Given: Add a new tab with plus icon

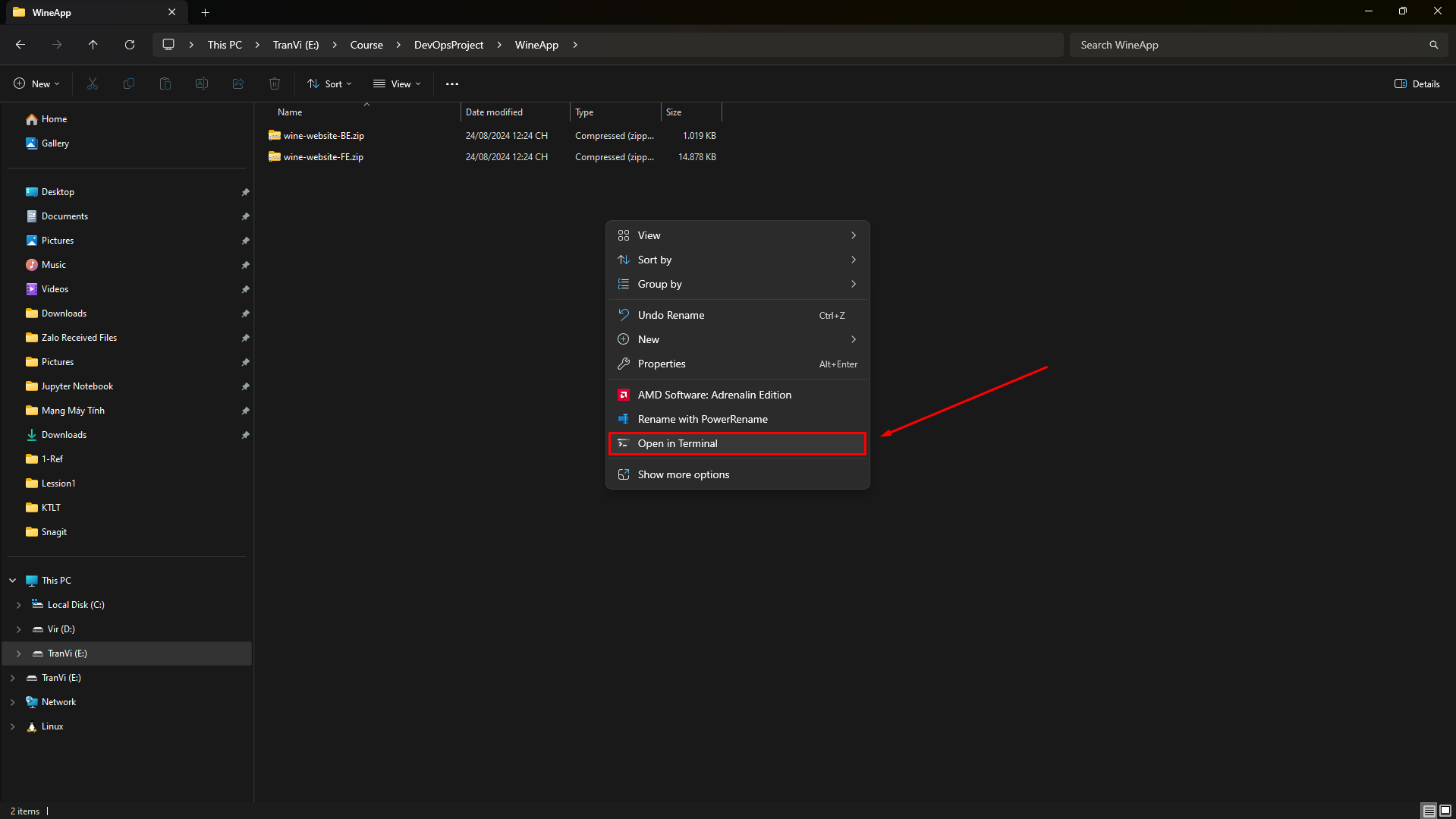Looking at the screenshot, I should (x=205, y=12).
